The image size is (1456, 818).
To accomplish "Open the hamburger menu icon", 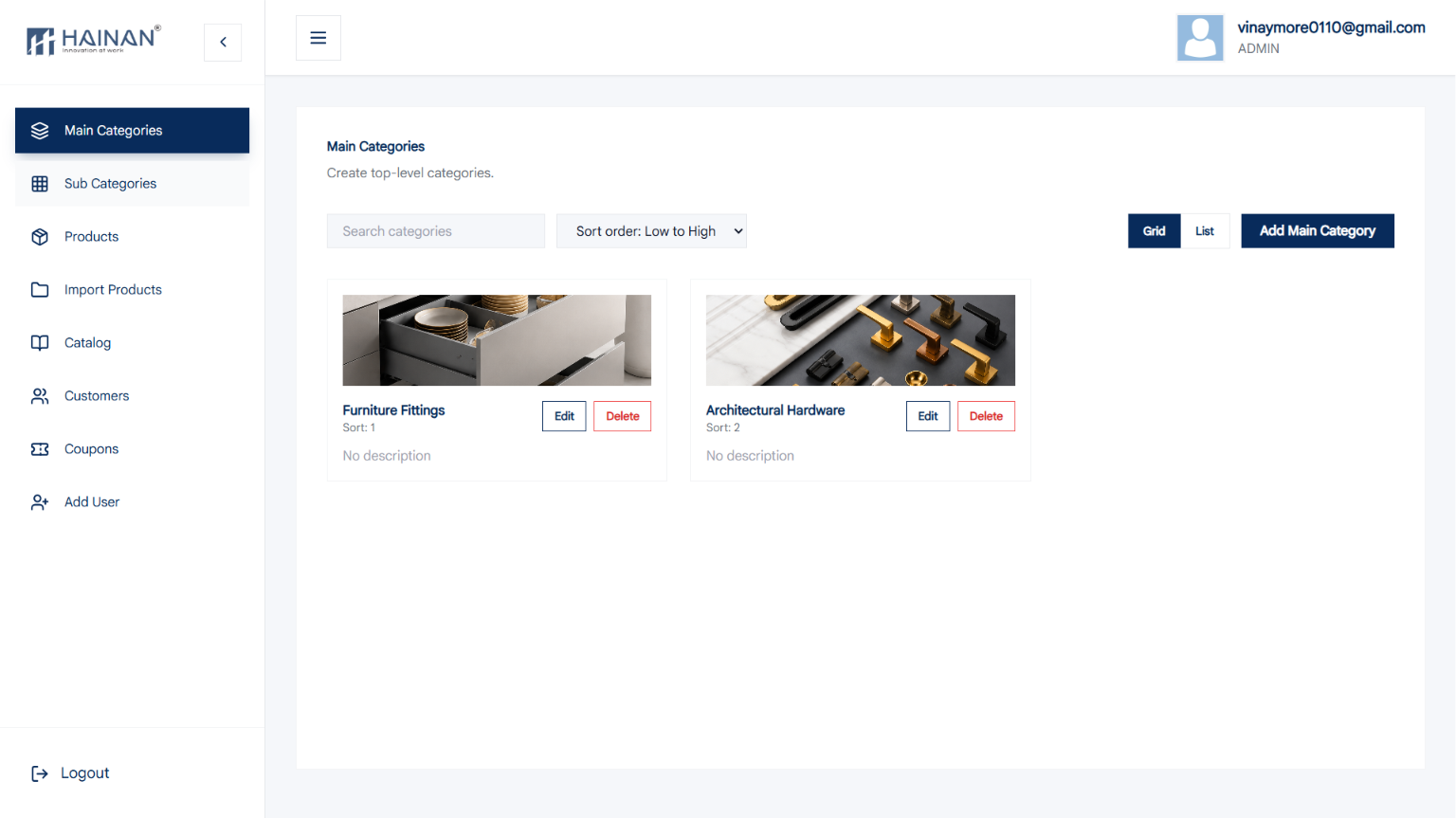I will pos(318,38).
